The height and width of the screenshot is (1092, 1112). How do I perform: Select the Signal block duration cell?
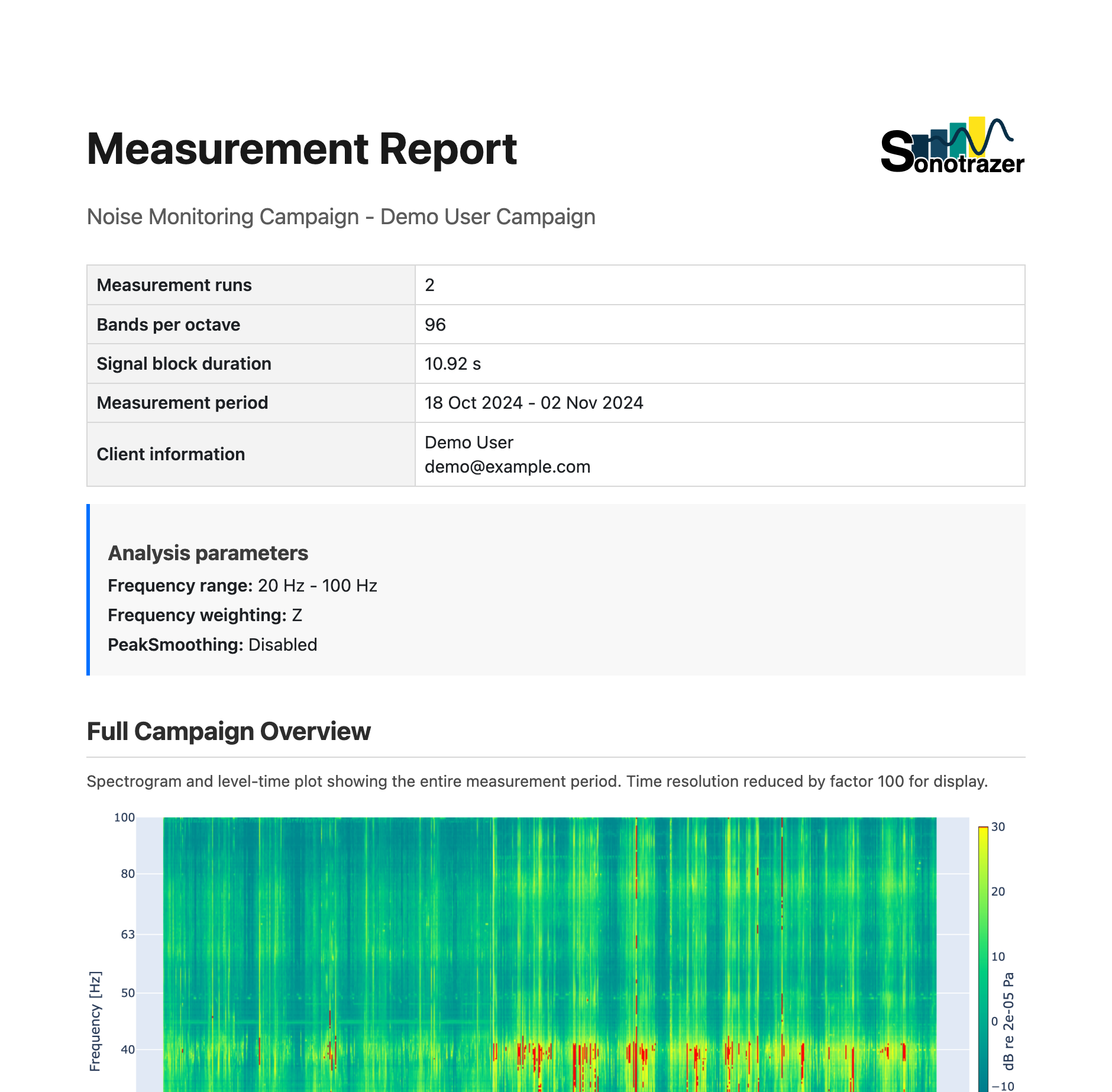[x=184, y=363]
